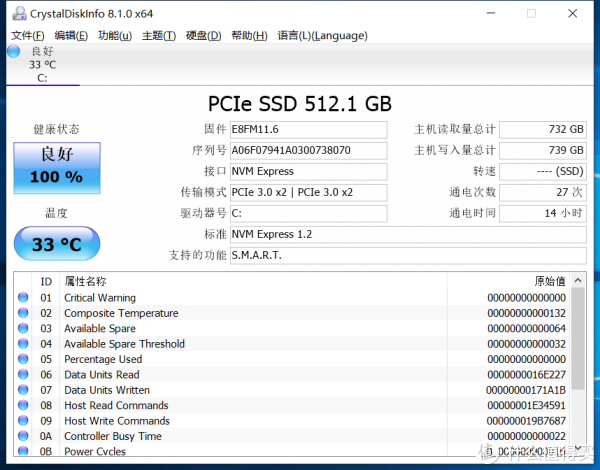
Task: Click the status orb for Critical Warning
Action: click(x=23, y=297)
